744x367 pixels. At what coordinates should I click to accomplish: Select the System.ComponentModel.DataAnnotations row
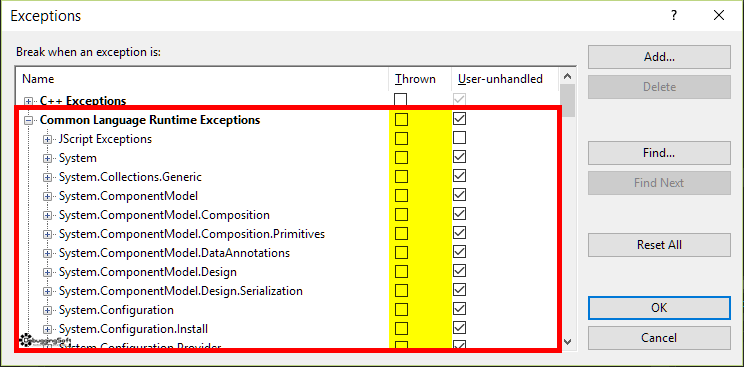click(174, 253)
